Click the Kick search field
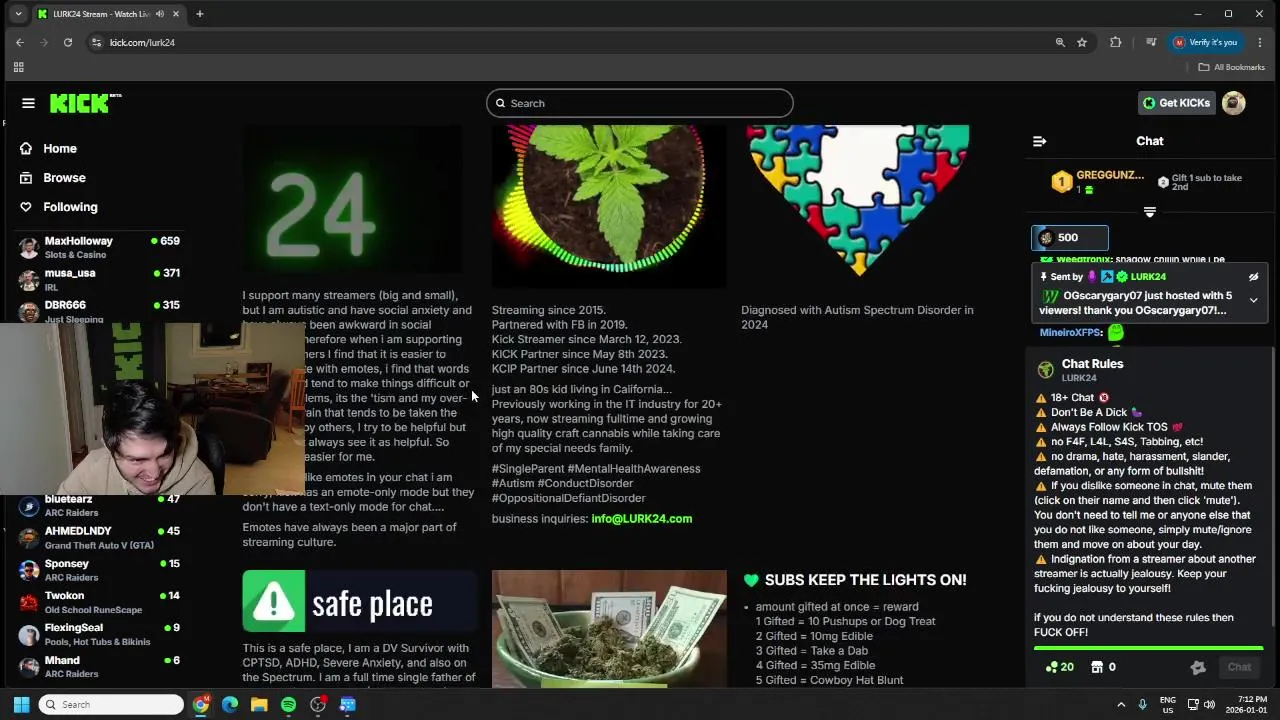The image size is (1280, 720). 640,103
